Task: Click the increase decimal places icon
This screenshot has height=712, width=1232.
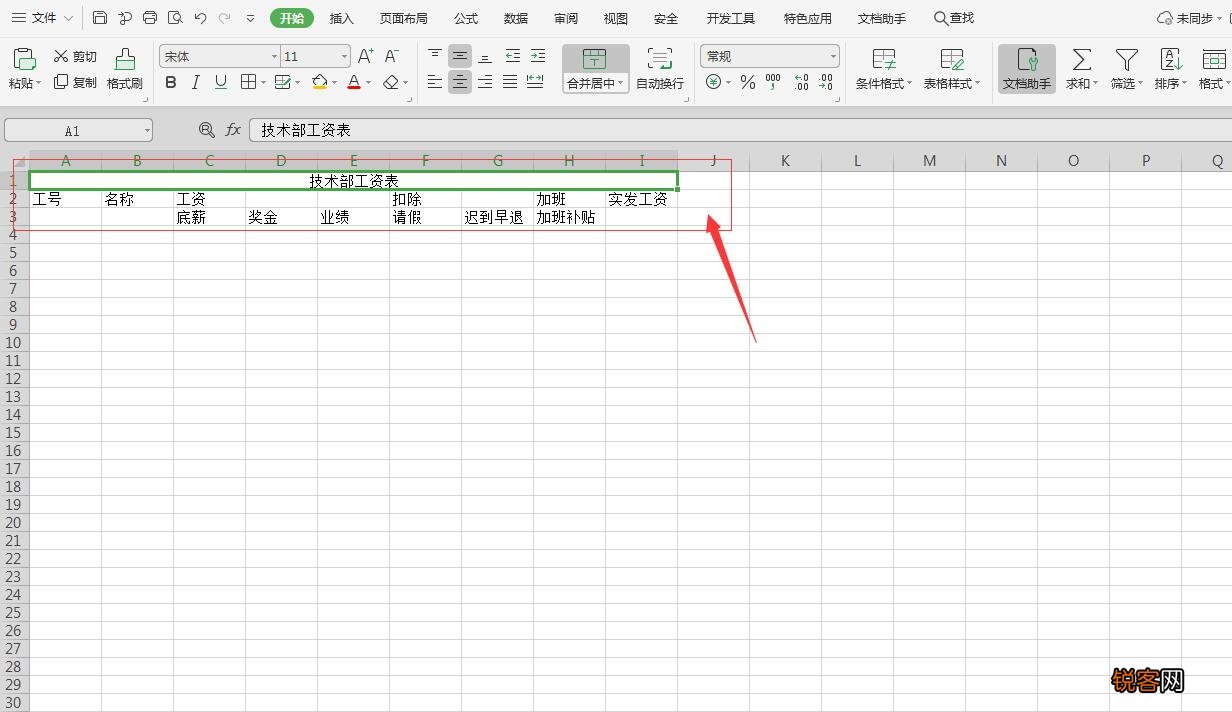Action: tap(801, 83)
